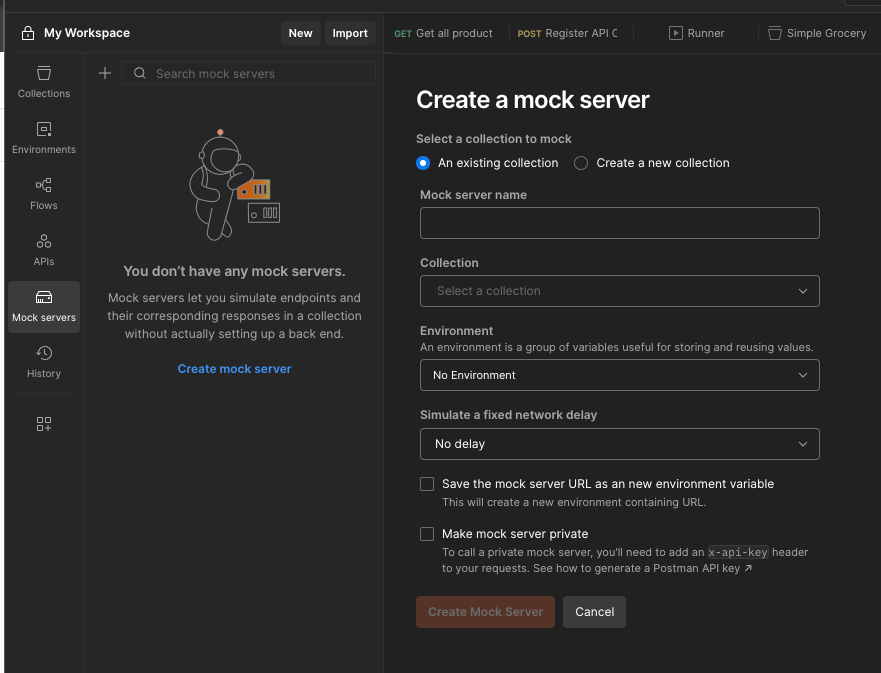Switch to the Register API tab
Image resolution: width=881 pixels, height=673 pixels.
coord(567,33)
